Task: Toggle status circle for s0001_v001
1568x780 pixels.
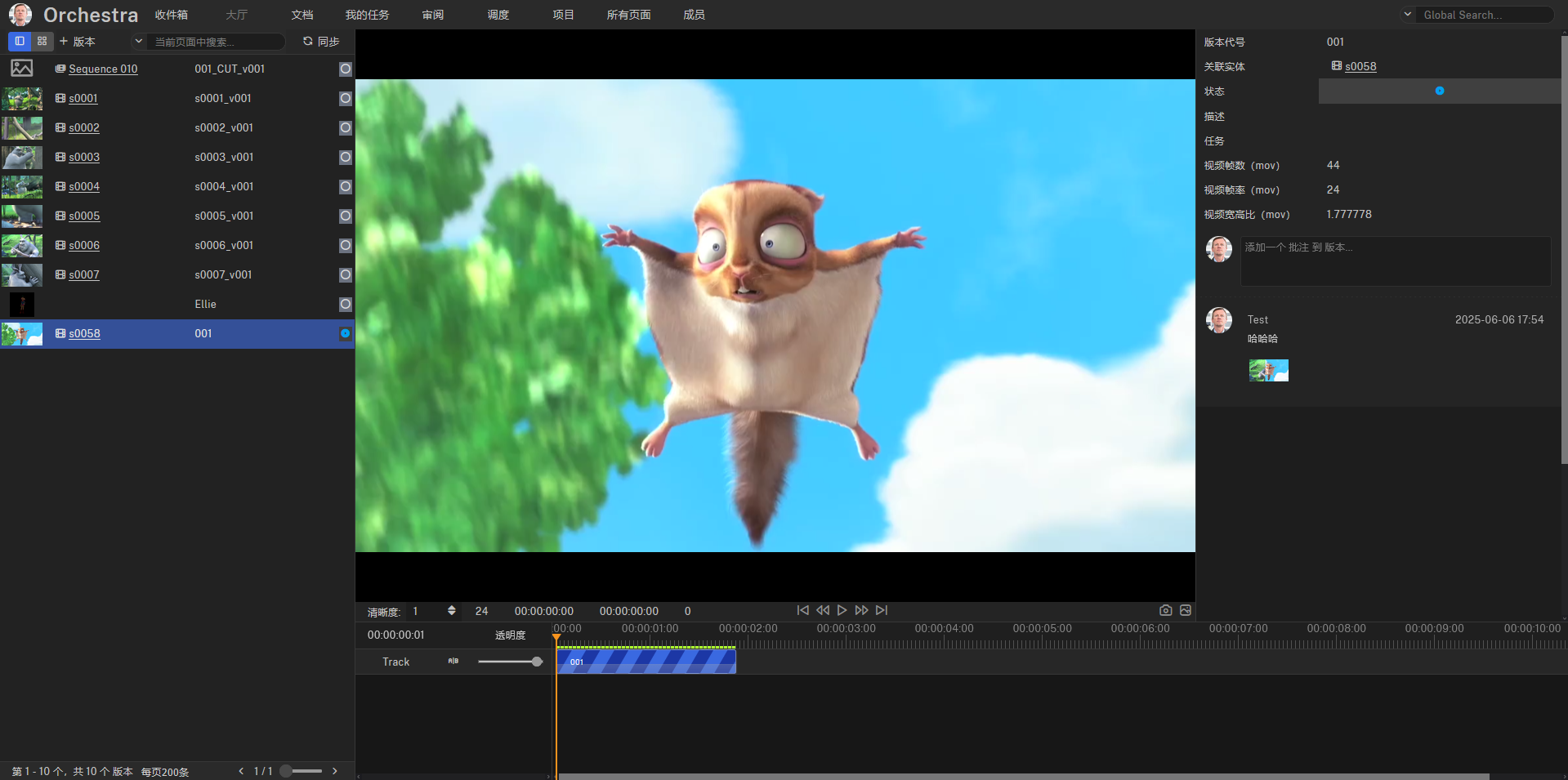Action: (346, 98)
